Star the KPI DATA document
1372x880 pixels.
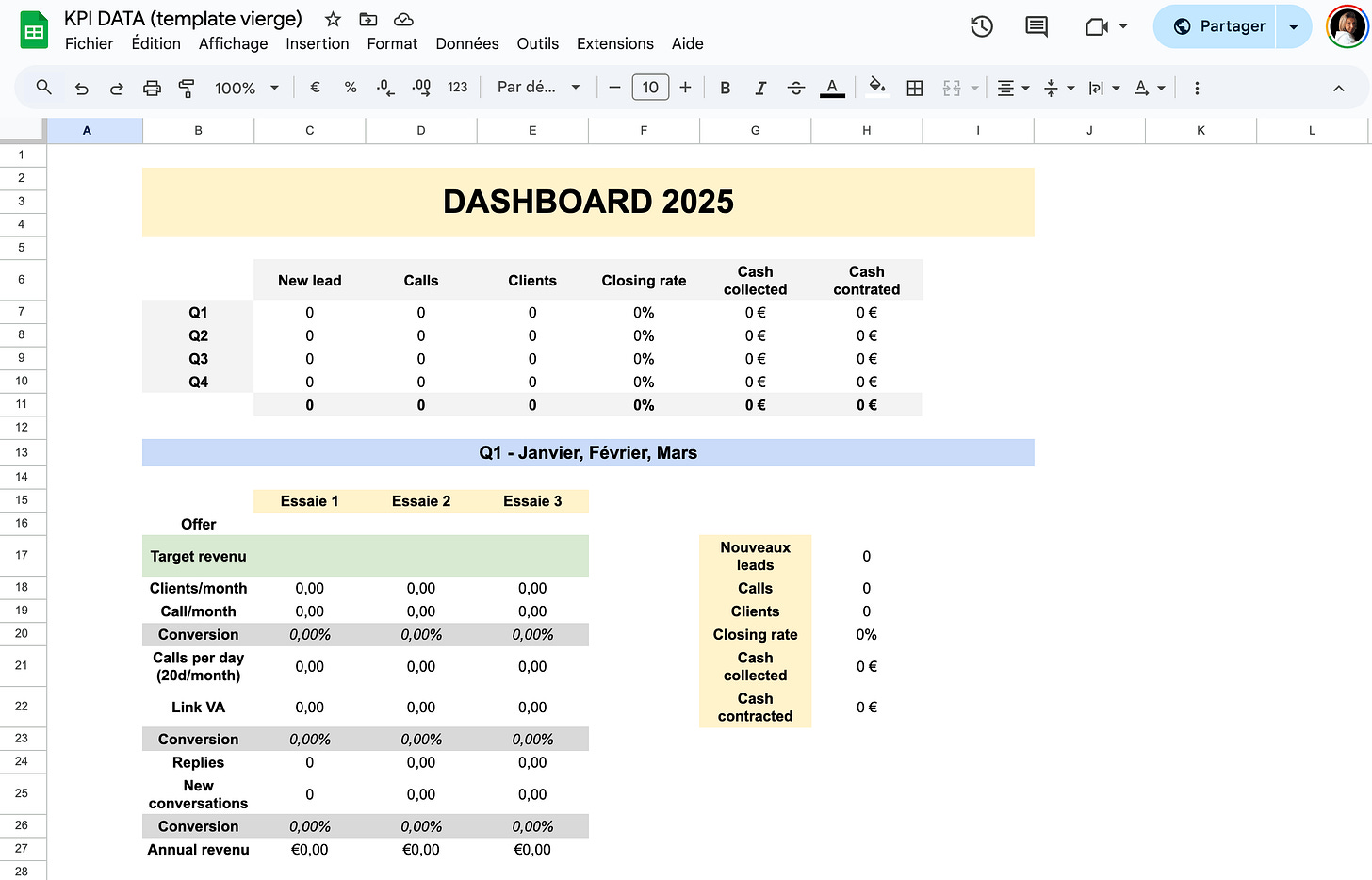click(333, 19)
